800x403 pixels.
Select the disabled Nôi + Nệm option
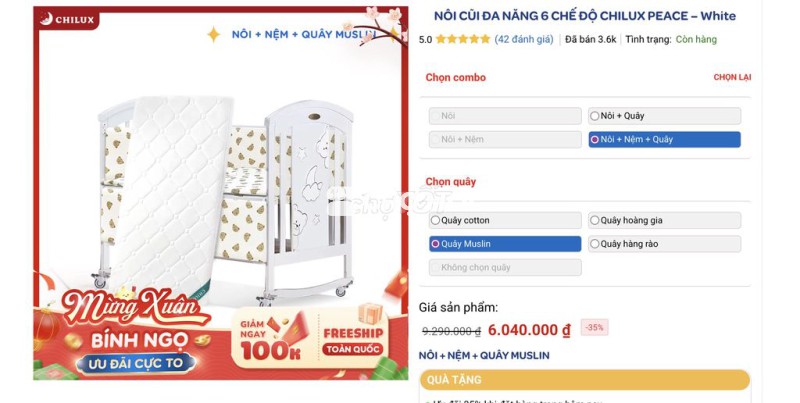click(x=505, y=139)
